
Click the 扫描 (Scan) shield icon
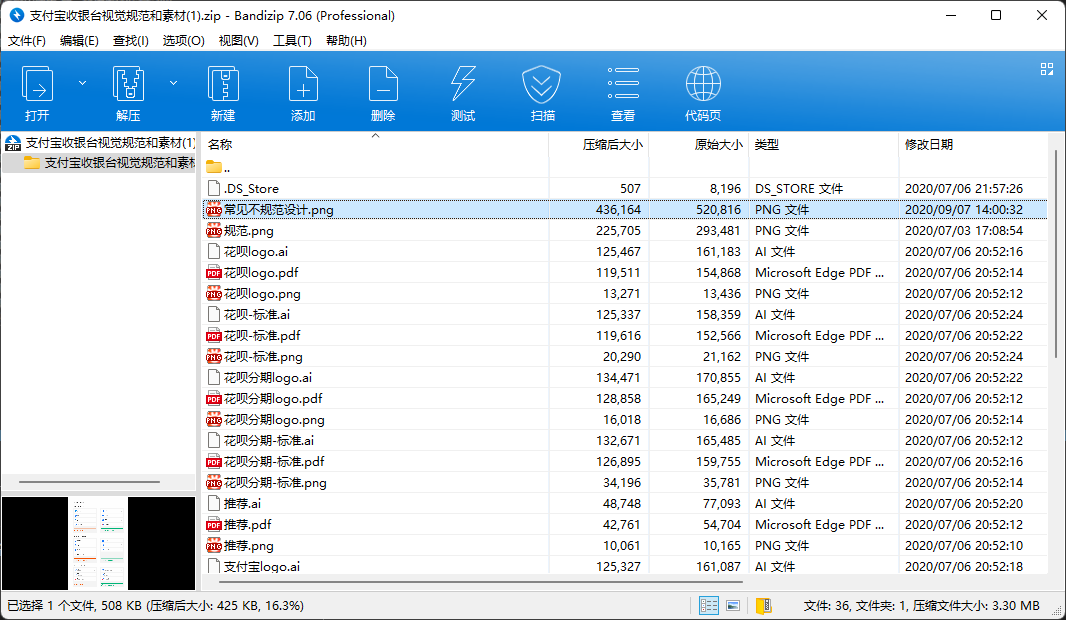[x=543, y=84]
